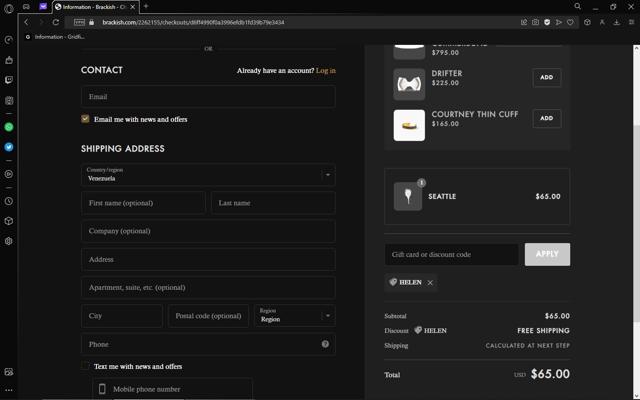Click the Email input field
Image resolution: width=640 pixels, height=400 pixels.
[208, 97]
